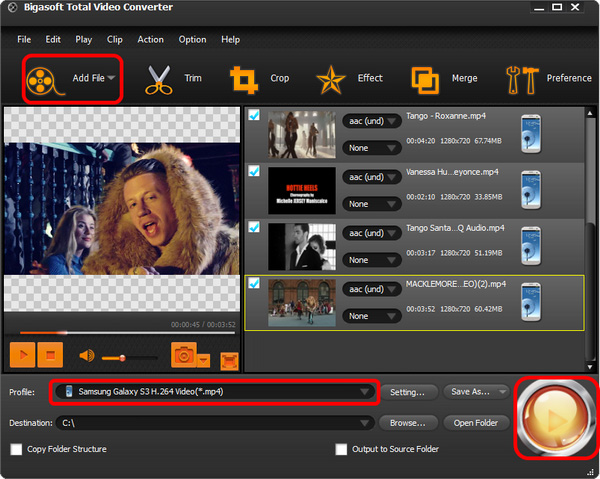Open None subtitle dropdown for Tango Santa...Q Audio
Image resolution: width=600 pixels, height=479 pixels.
[x=372, y=260]
